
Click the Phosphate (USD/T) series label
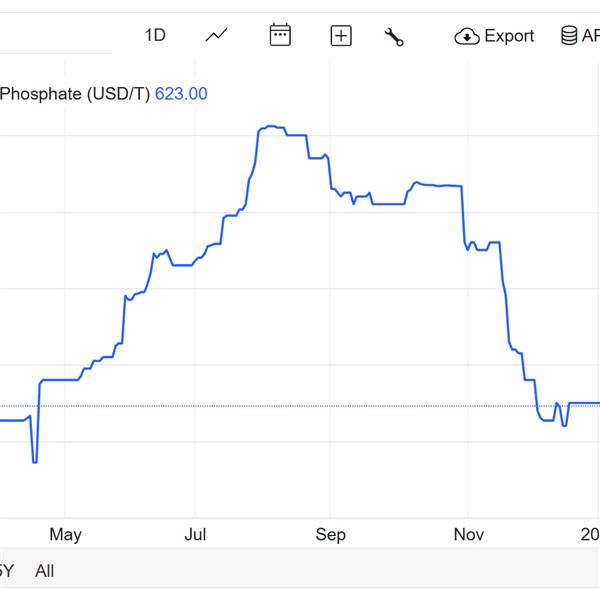[x=75, y=94]
